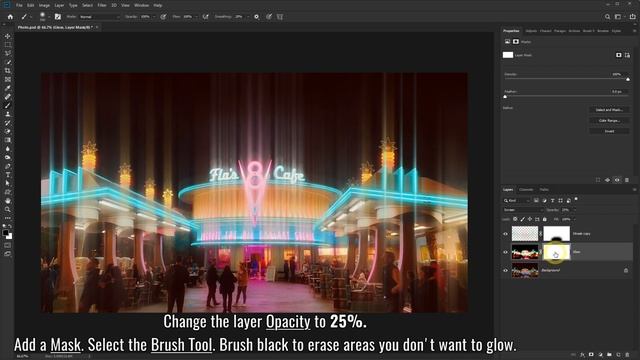Screen dimensions: 640x360
Task: Toggle layer filtering on or off
Action: (x=576, y=199)
